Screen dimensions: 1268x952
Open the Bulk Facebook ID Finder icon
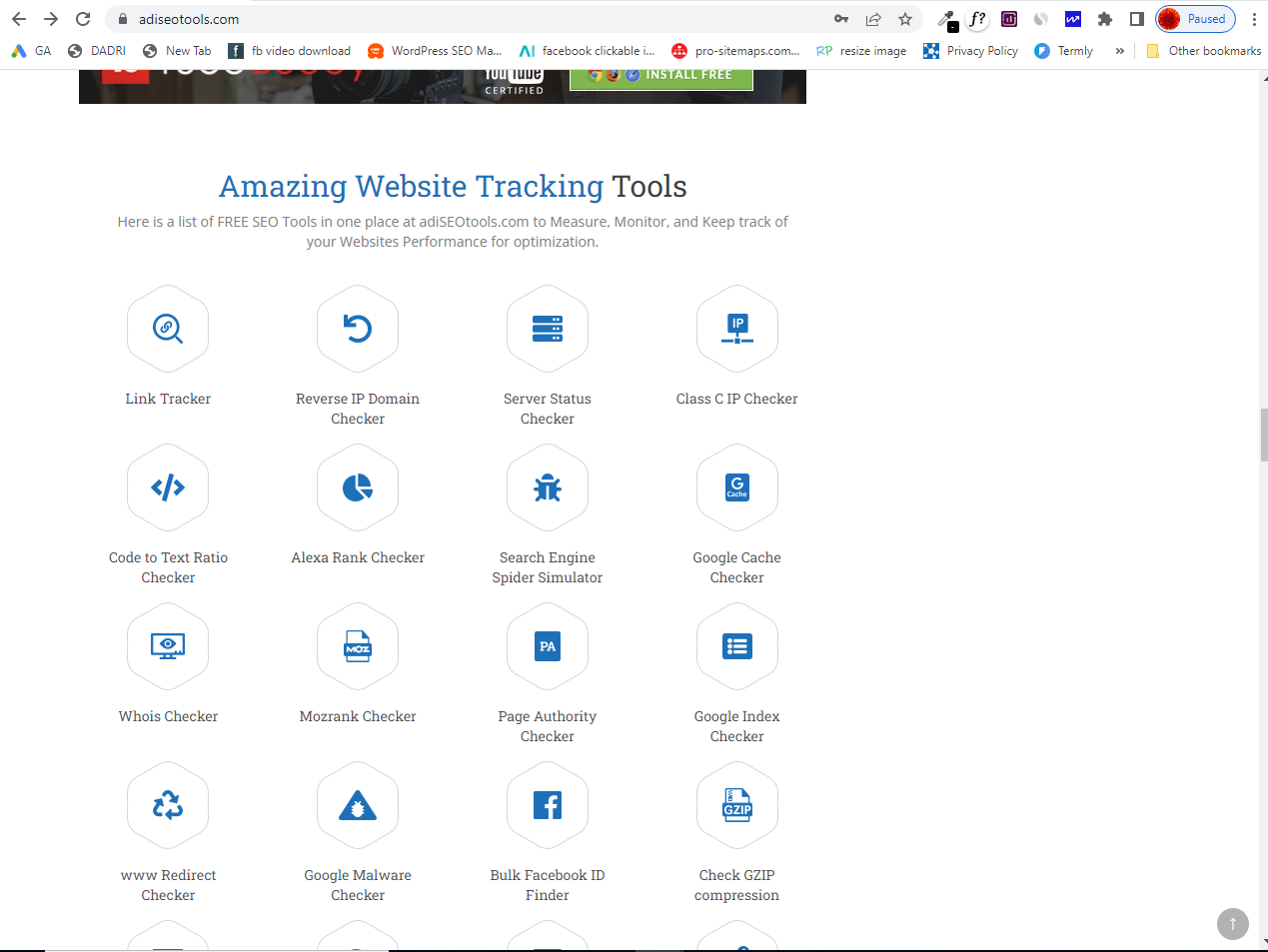point(548,805)
